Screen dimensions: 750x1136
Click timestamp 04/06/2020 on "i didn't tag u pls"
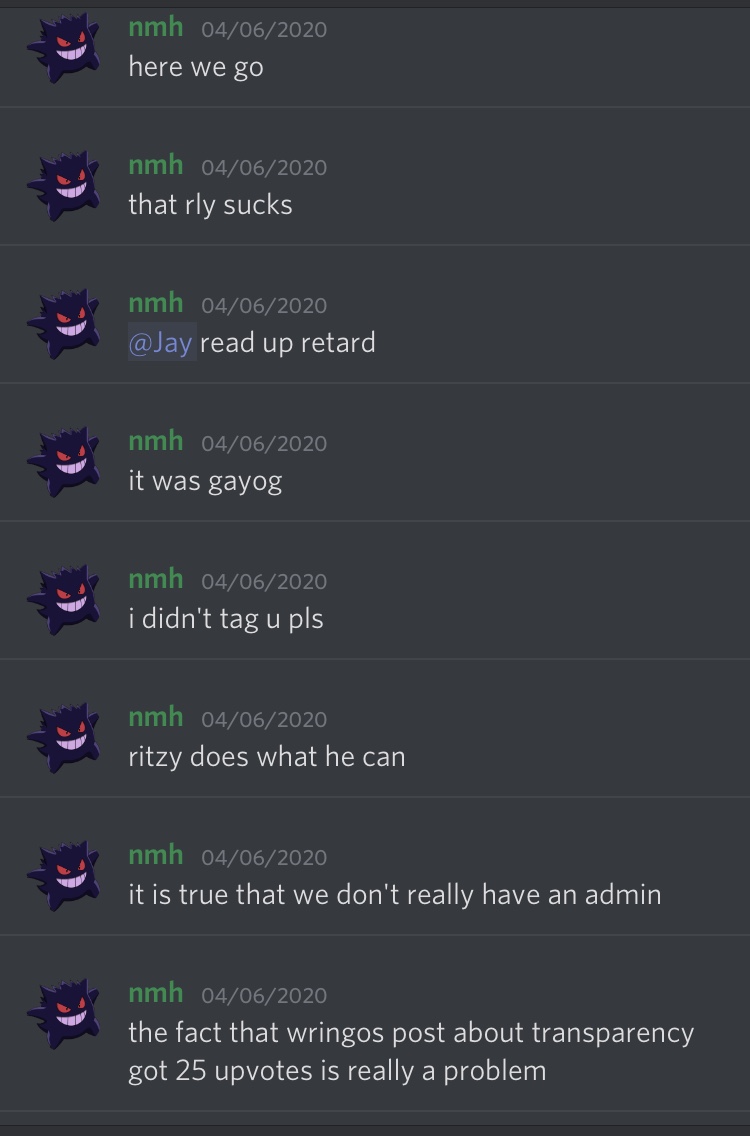pos(264,581)
